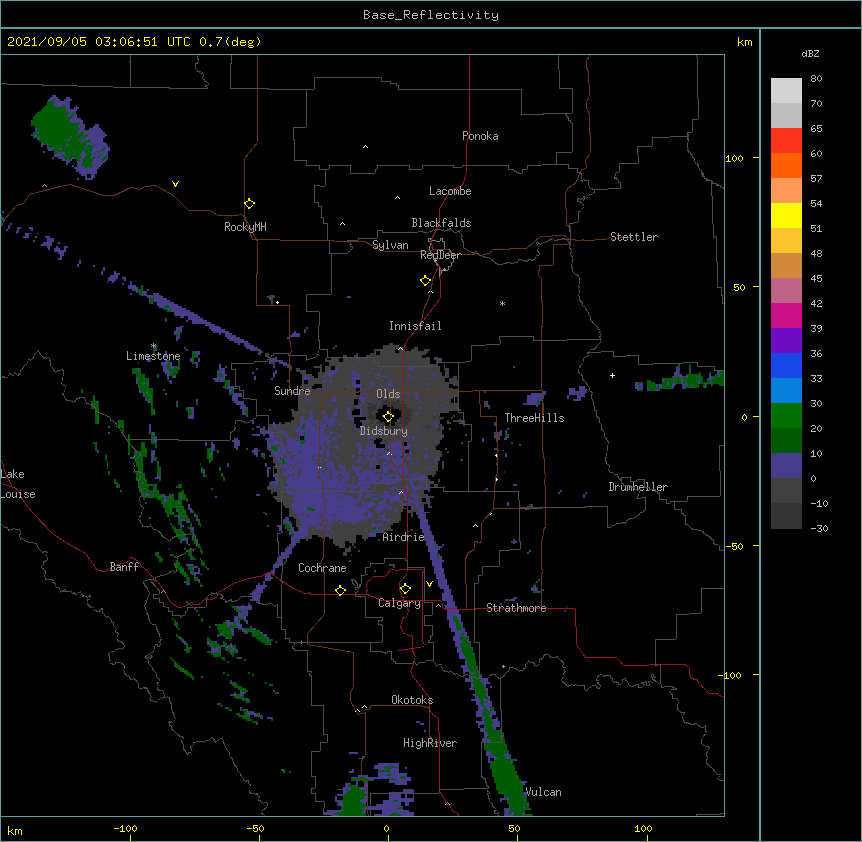Click the red 65 dBZ legend color
Screen dimensions: 862x842
tap(786, 141)
